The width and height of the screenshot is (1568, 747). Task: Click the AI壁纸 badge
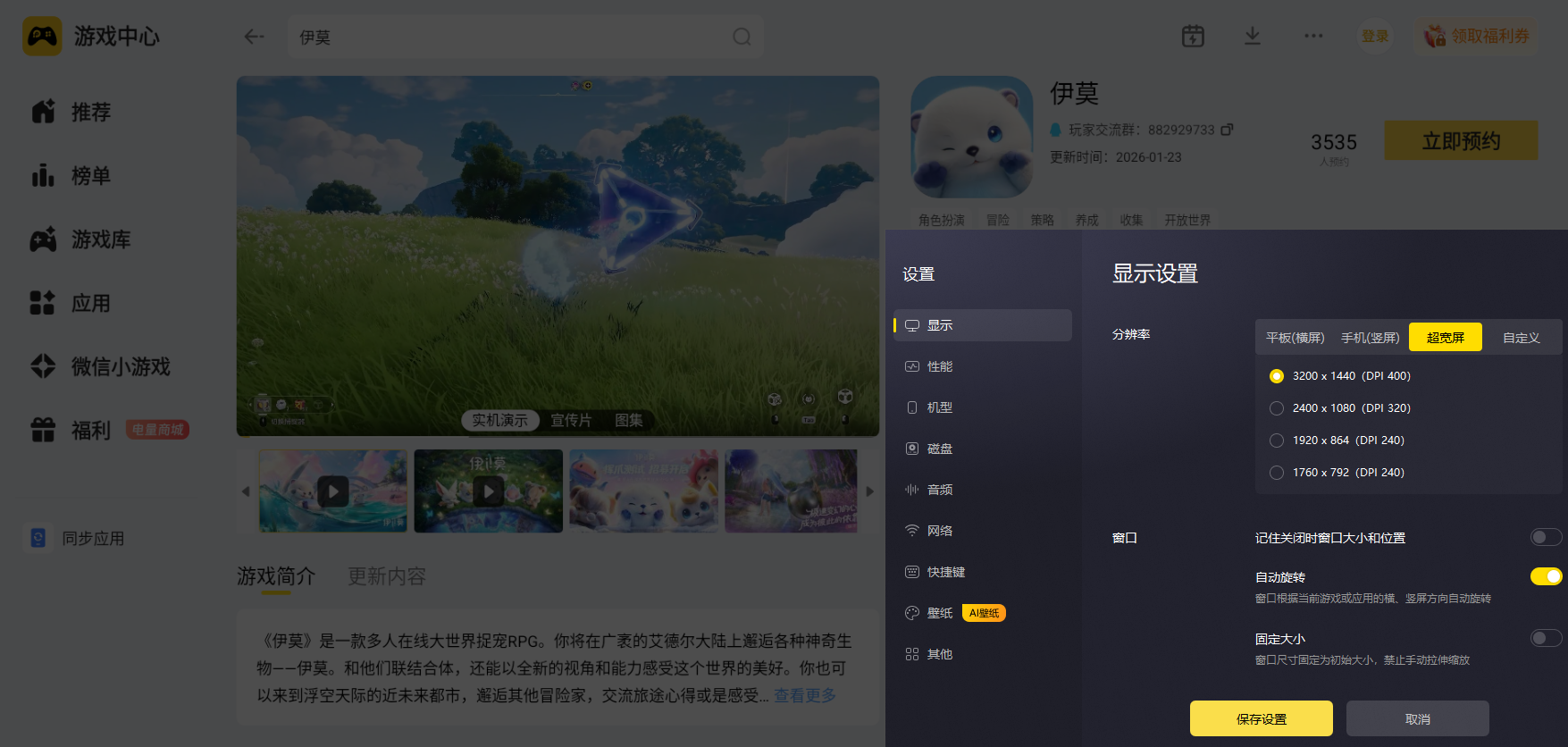pos(984,613)
